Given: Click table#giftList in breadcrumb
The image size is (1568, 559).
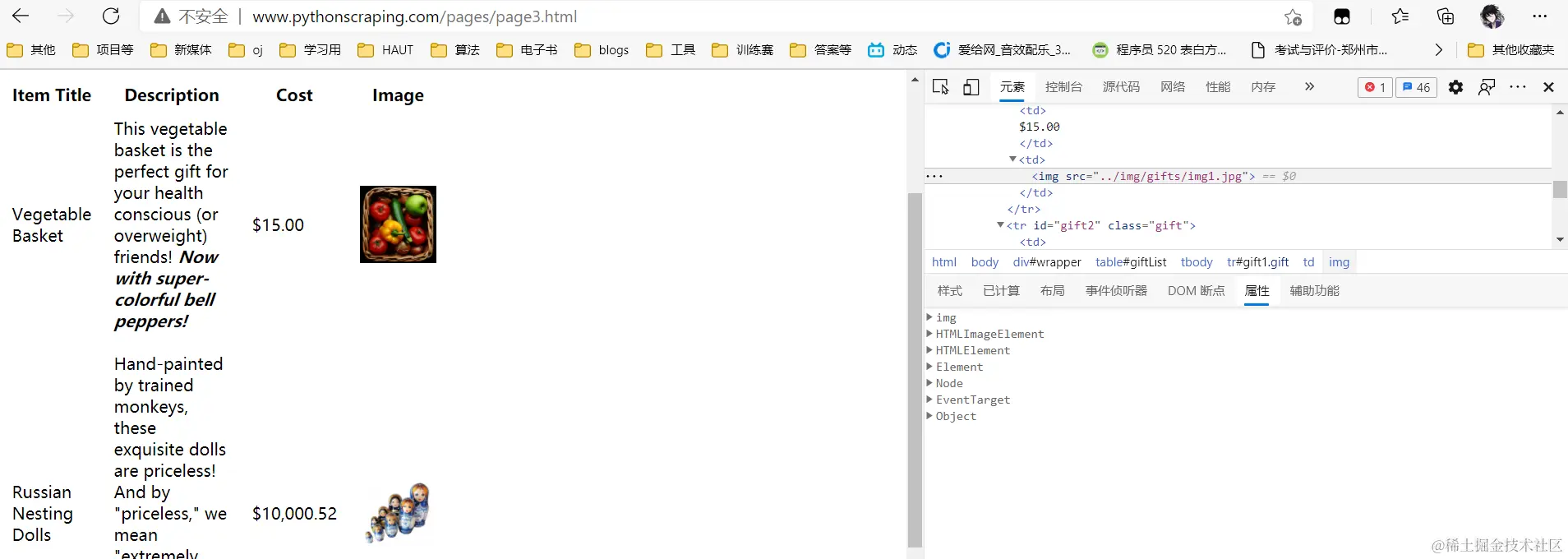Looking at the screenshot, I should click(x=1131, y=262).
